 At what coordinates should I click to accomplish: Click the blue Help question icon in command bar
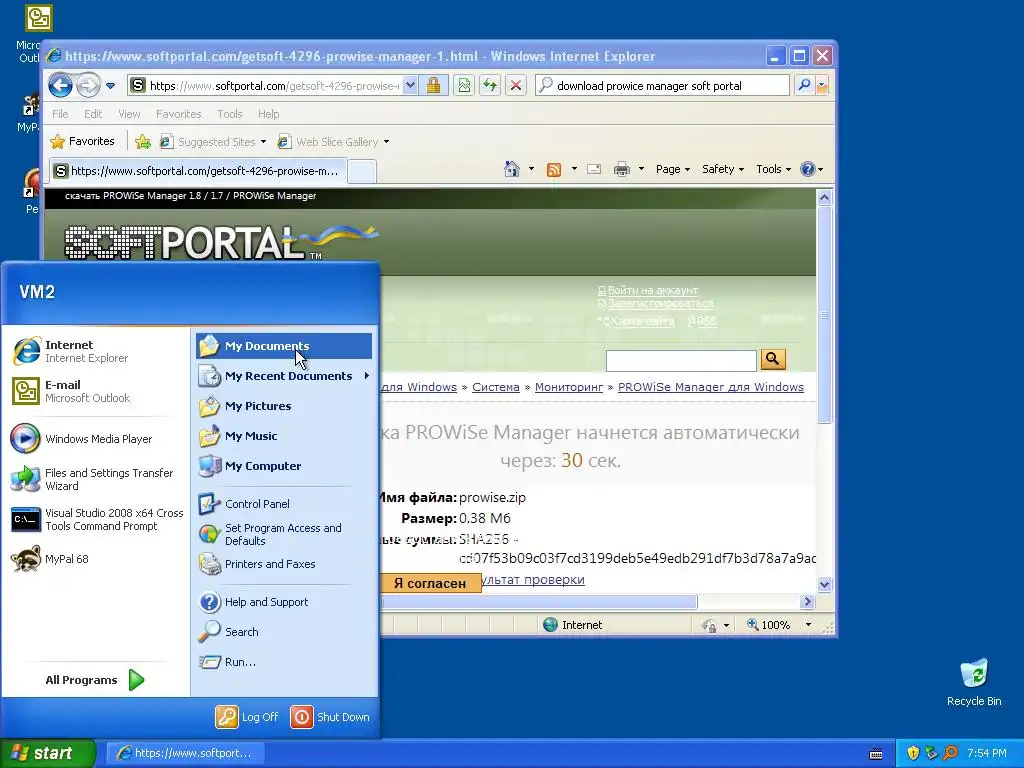tap(808, 169)
